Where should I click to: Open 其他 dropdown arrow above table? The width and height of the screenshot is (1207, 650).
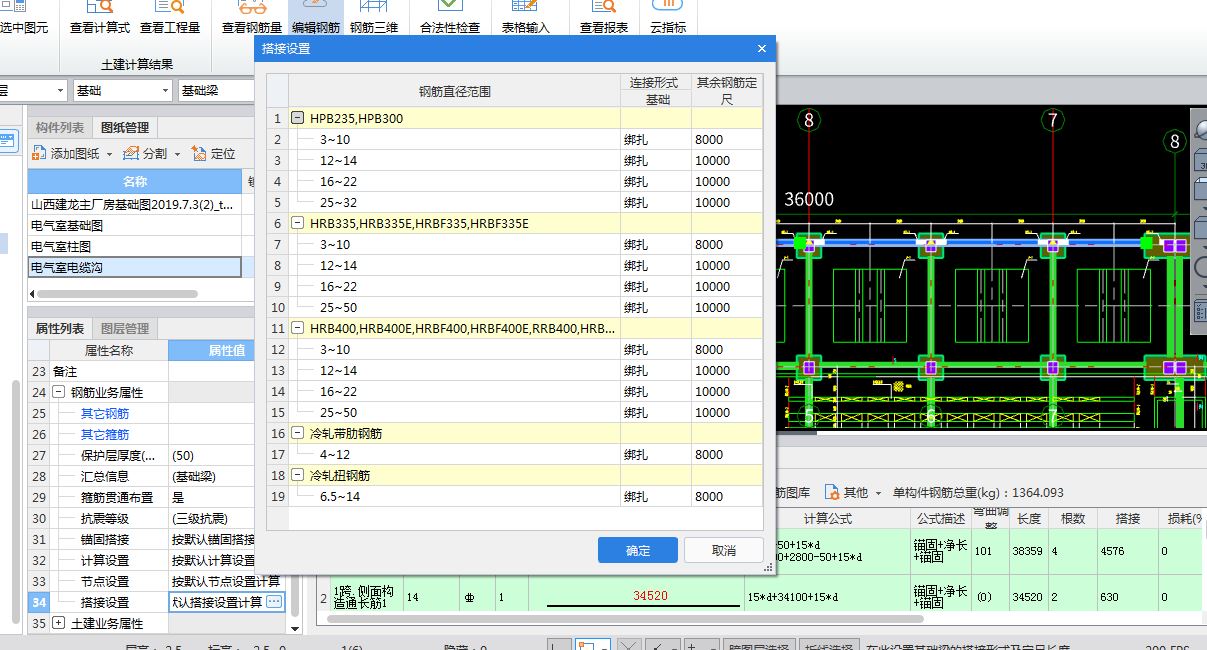[878, 493]
